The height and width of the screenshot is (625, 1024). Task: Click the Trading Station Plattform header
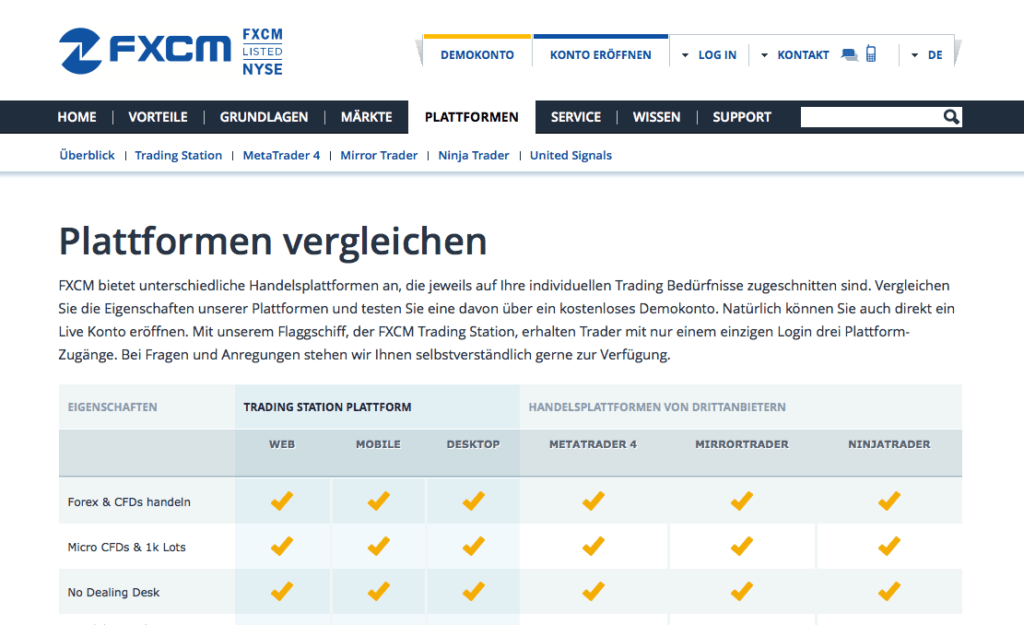pos(327,407)
